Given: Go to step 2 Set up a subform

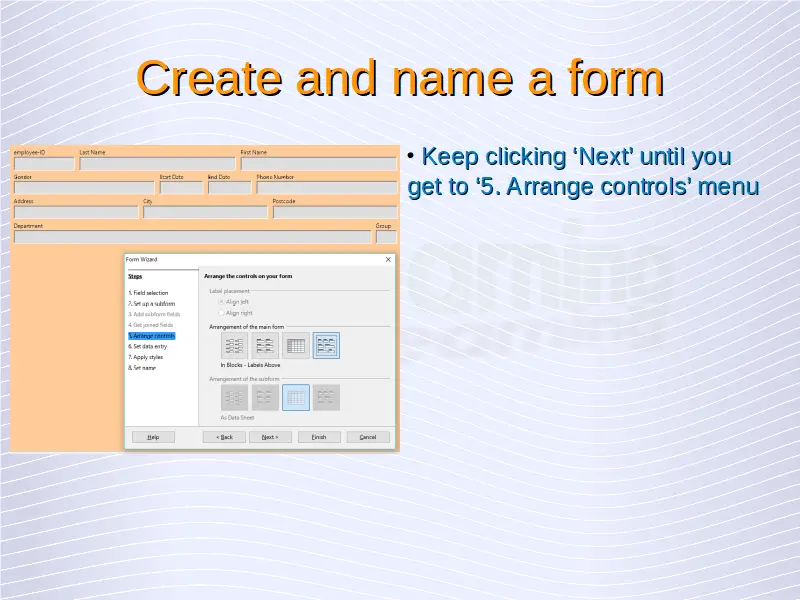Looking at the screenshot, I should (152, 304).
